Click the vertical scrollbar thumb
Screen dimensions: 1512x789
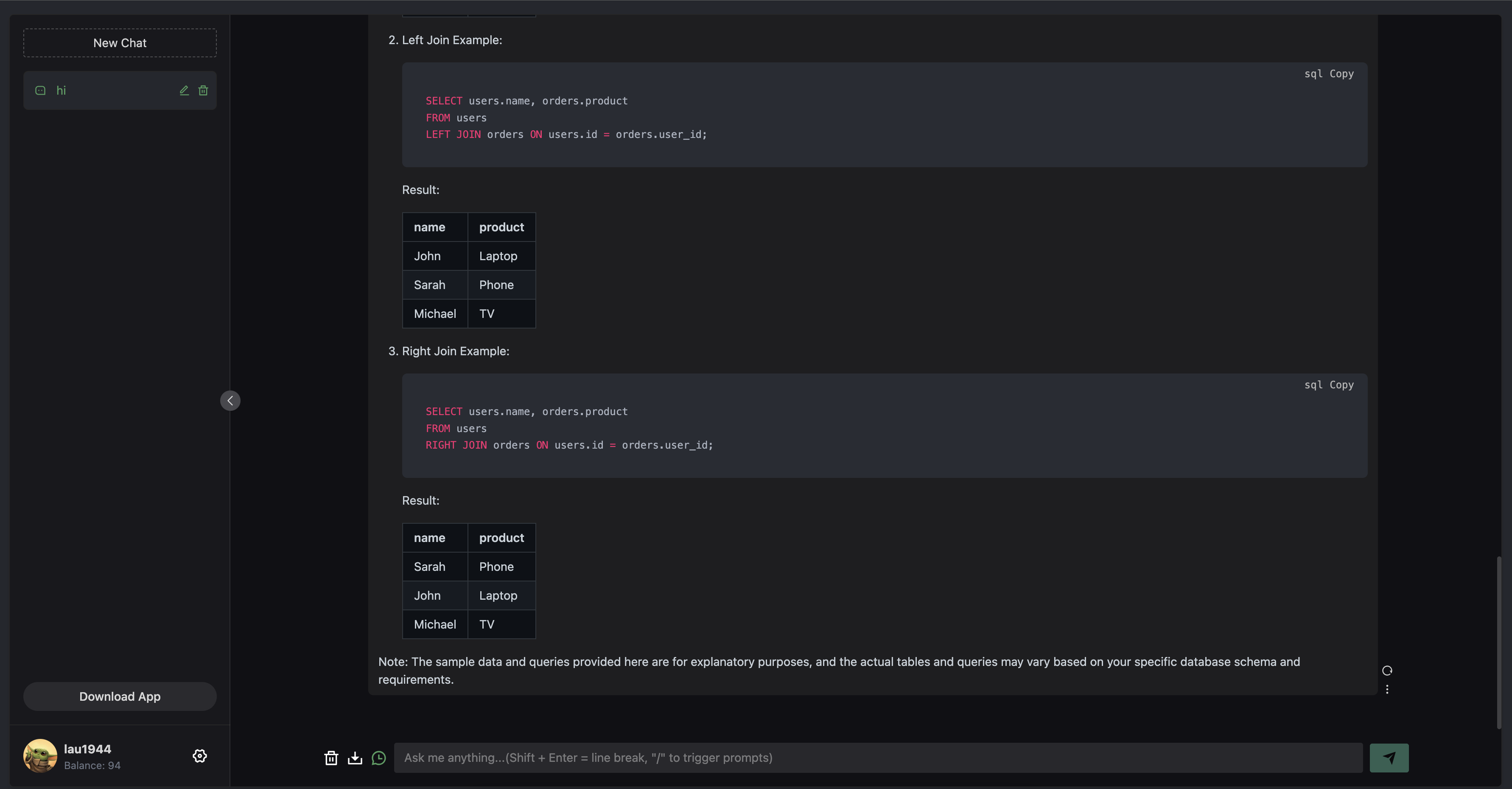pos(1498,643)
